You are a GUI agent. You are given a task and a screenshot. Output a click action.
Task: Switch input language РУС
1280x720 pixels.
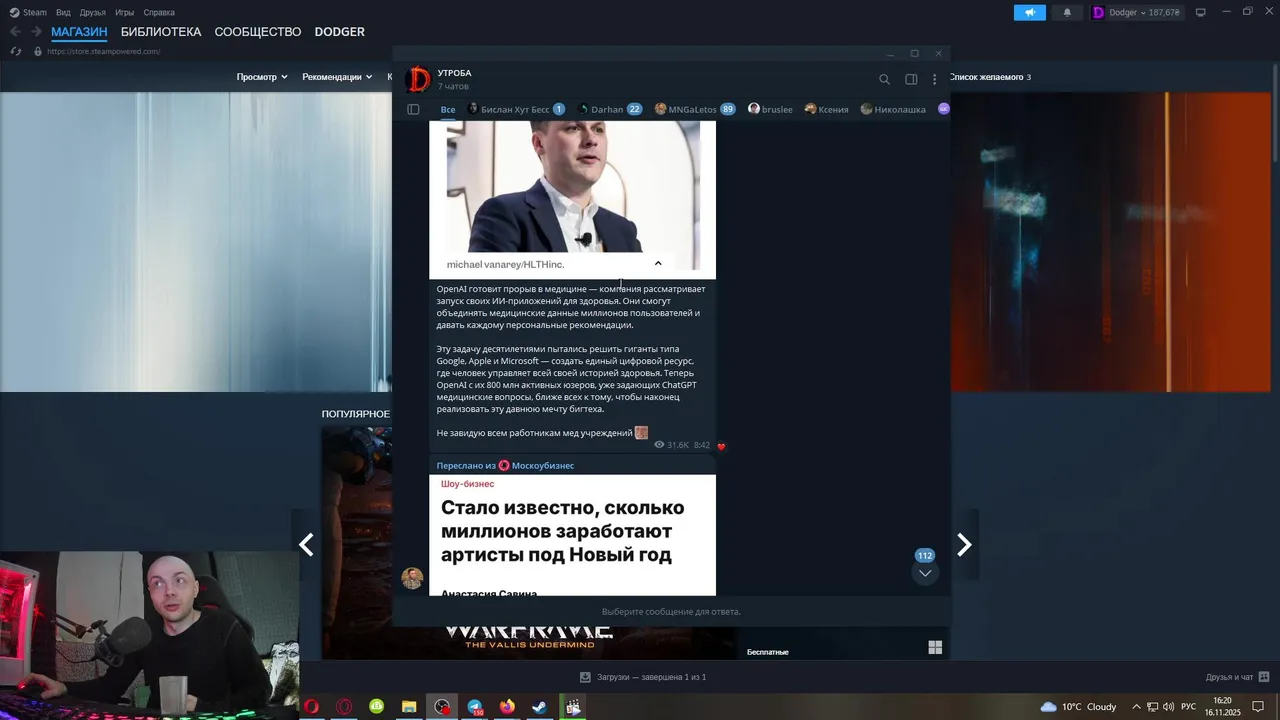tap(1189, 706)
